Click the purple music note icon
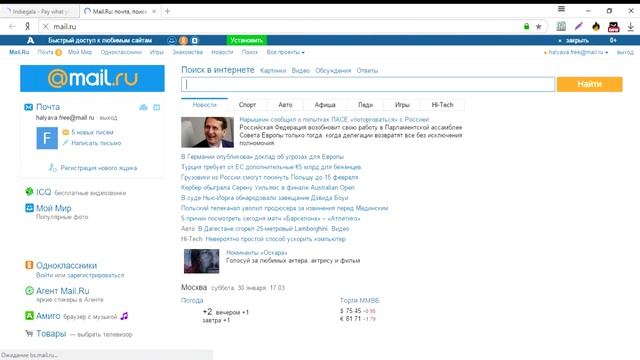Viewport: 640px width, 360px height. click(x=124, y=316)
